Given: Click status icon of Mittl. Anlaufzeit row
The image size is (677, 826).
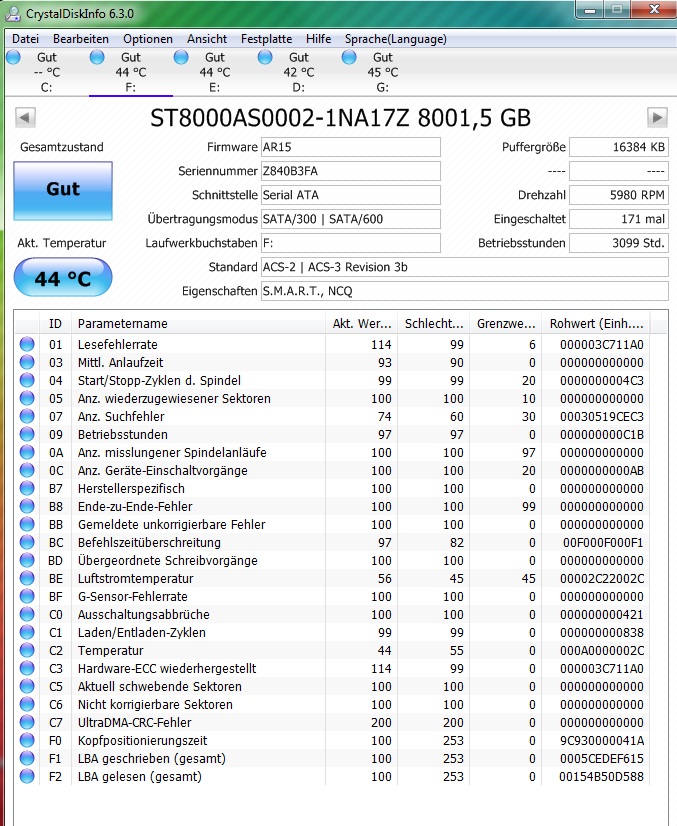Looking at the screenshot, I should coord(27,362).
